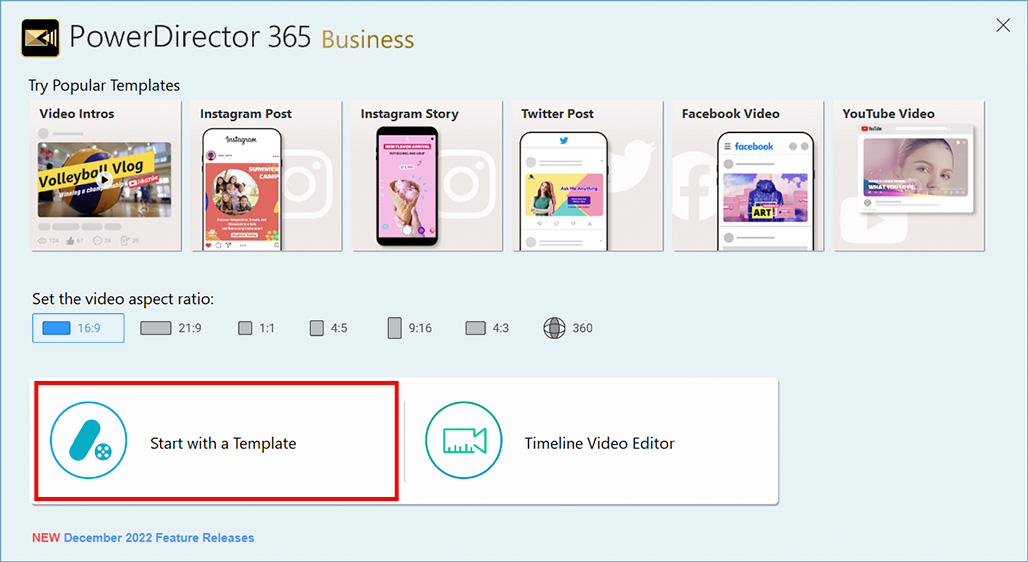Open the Video Intros template

106,176
